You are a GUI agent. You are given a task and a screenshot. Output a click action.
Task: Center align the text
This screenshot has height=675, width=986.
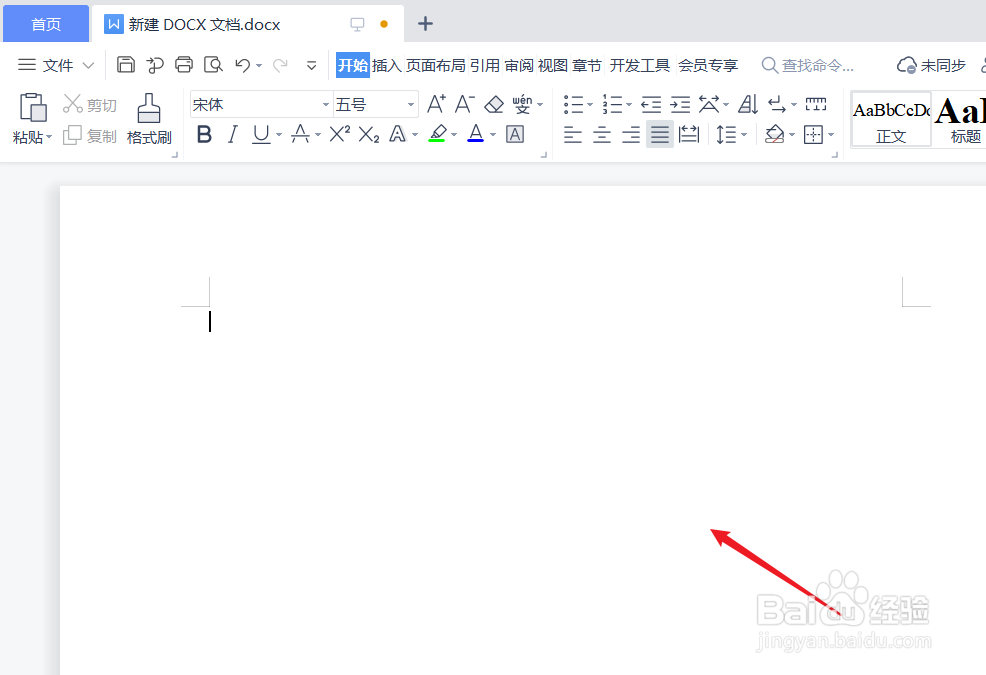[x=602, y=134]
